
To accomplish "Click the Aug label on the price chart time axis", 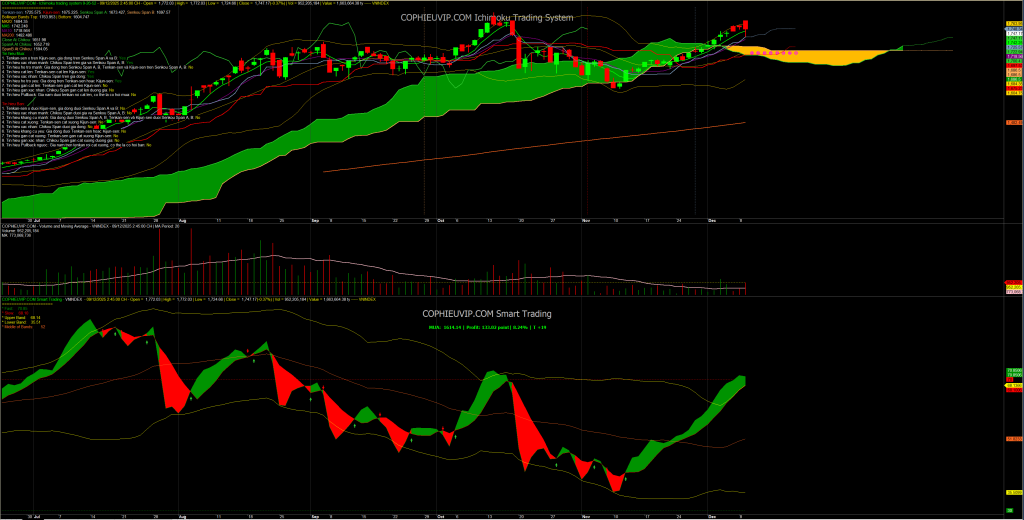I will pos(182,216).
